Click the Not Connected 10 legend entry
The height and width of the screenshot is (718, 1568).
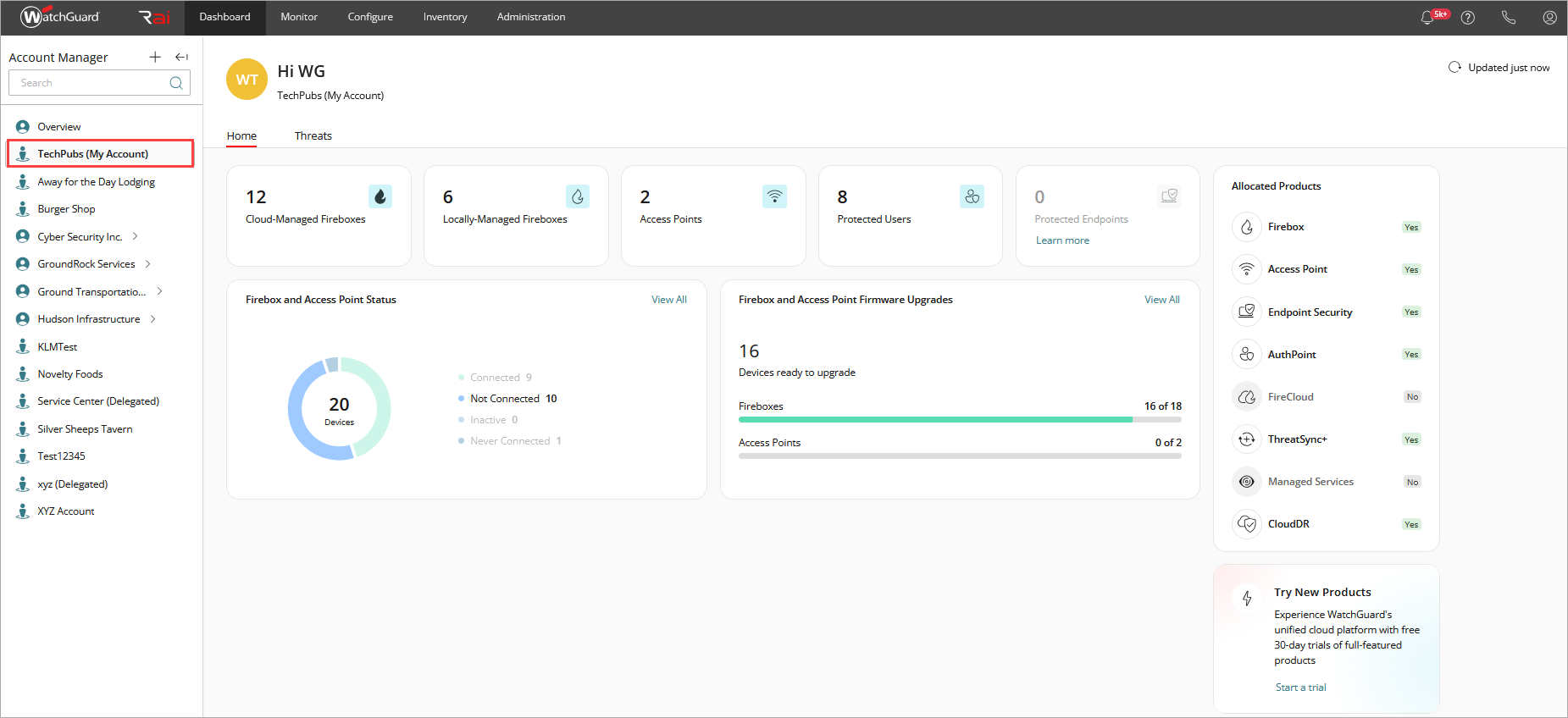(507, 398)
